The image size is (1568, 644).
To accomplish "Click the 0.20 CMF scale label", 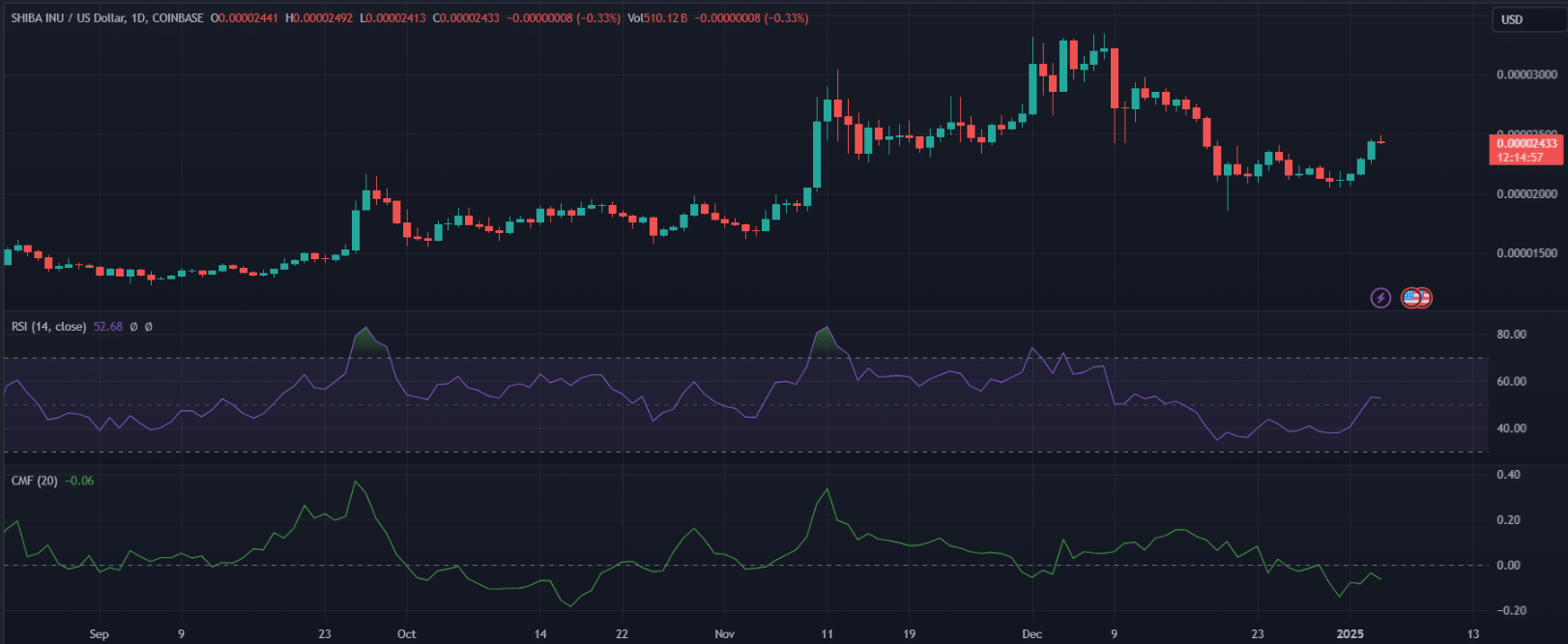I will pyautogui.click(x=1508, y=520).
